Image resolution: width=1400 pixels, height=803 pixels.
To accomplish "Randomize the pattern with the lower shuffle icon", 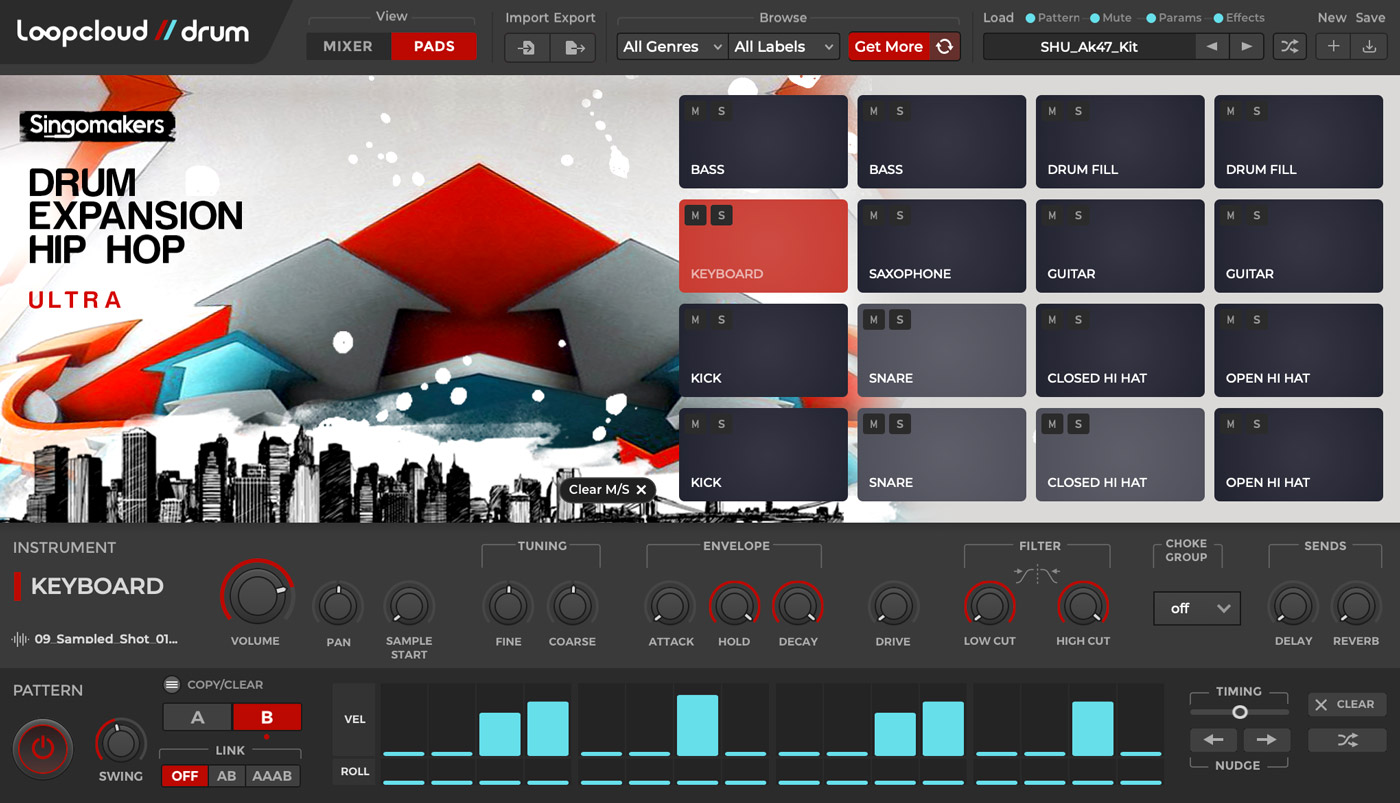I will [x=1347, y=740].
